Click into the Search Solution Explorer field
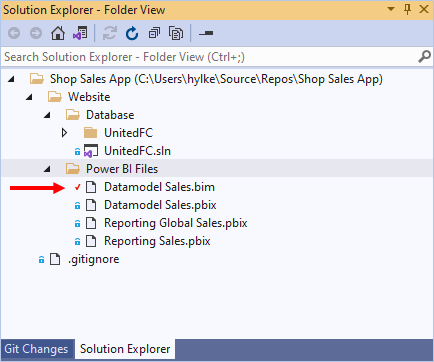The height and width of the screenshot is (362, 434). pos(210,57)
